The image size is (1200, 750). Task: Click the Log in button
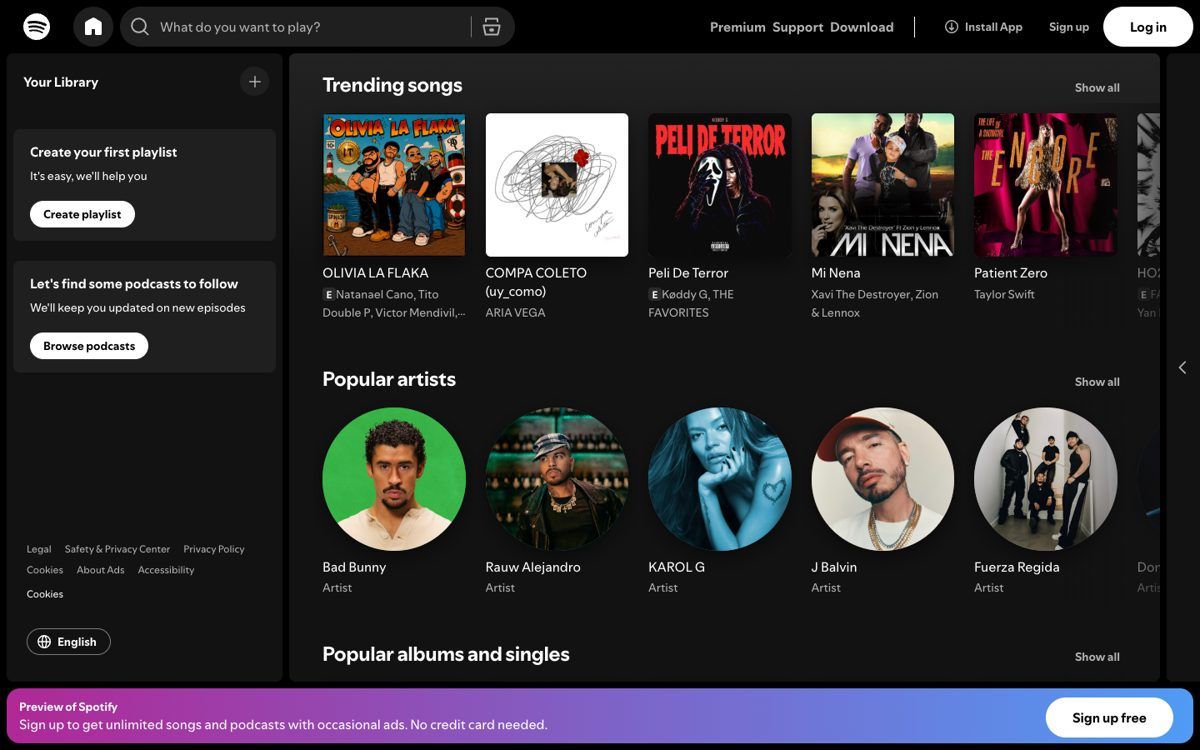[1148, 27]
